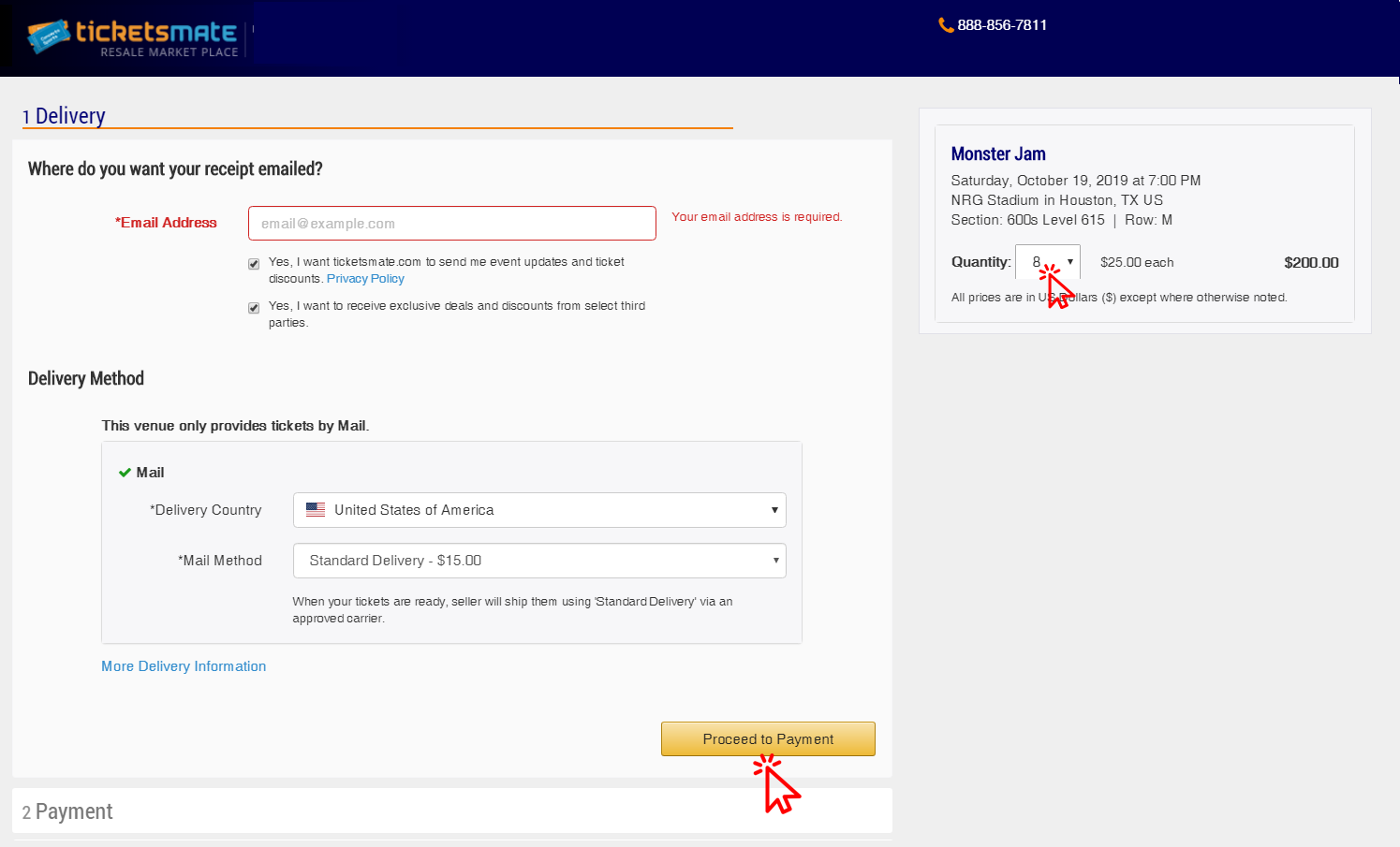
Task: Click the US flag icon
Action: tap(316, 510)
